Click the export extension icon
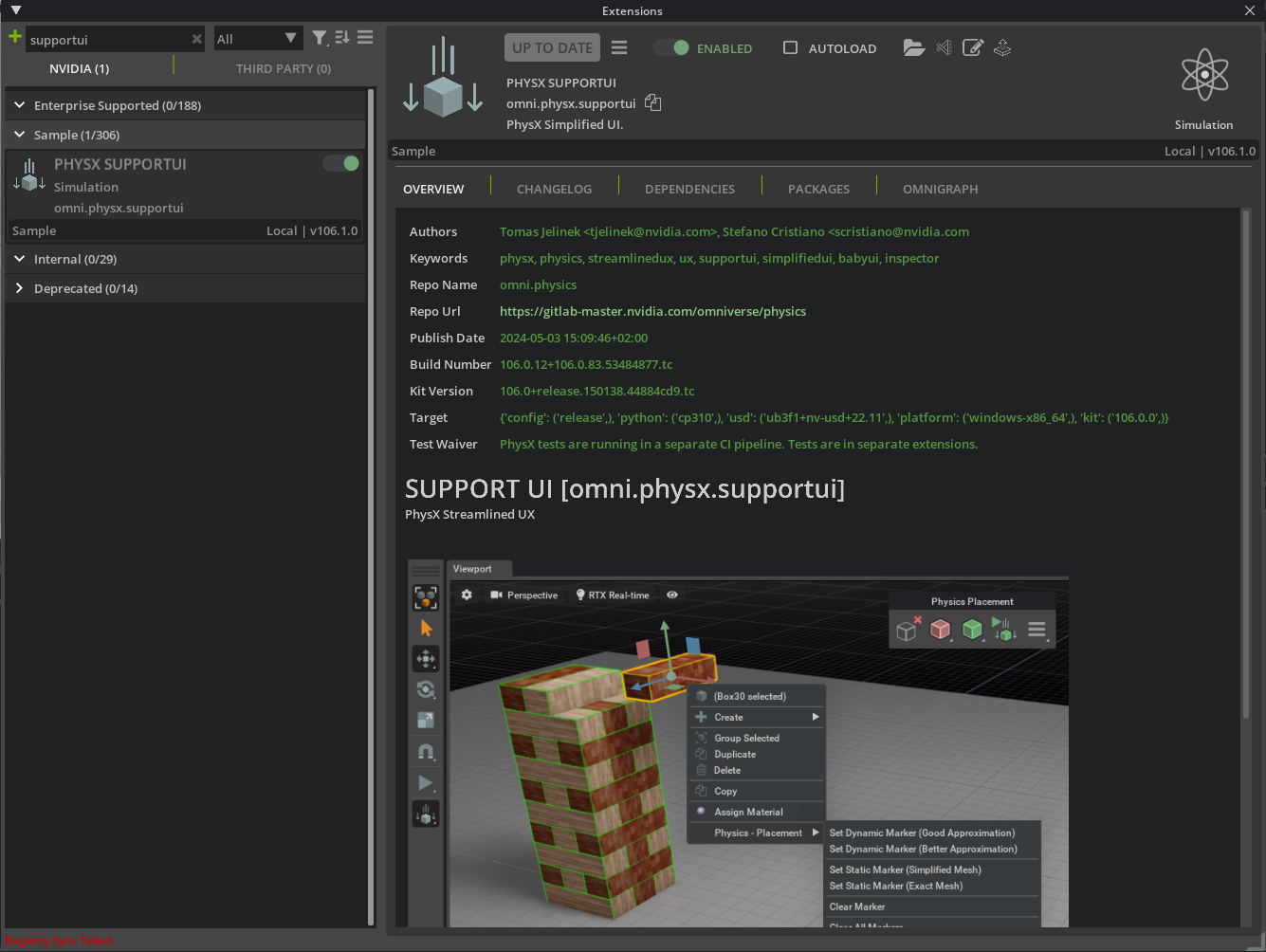The image size is (1266, 952). 1002,47
